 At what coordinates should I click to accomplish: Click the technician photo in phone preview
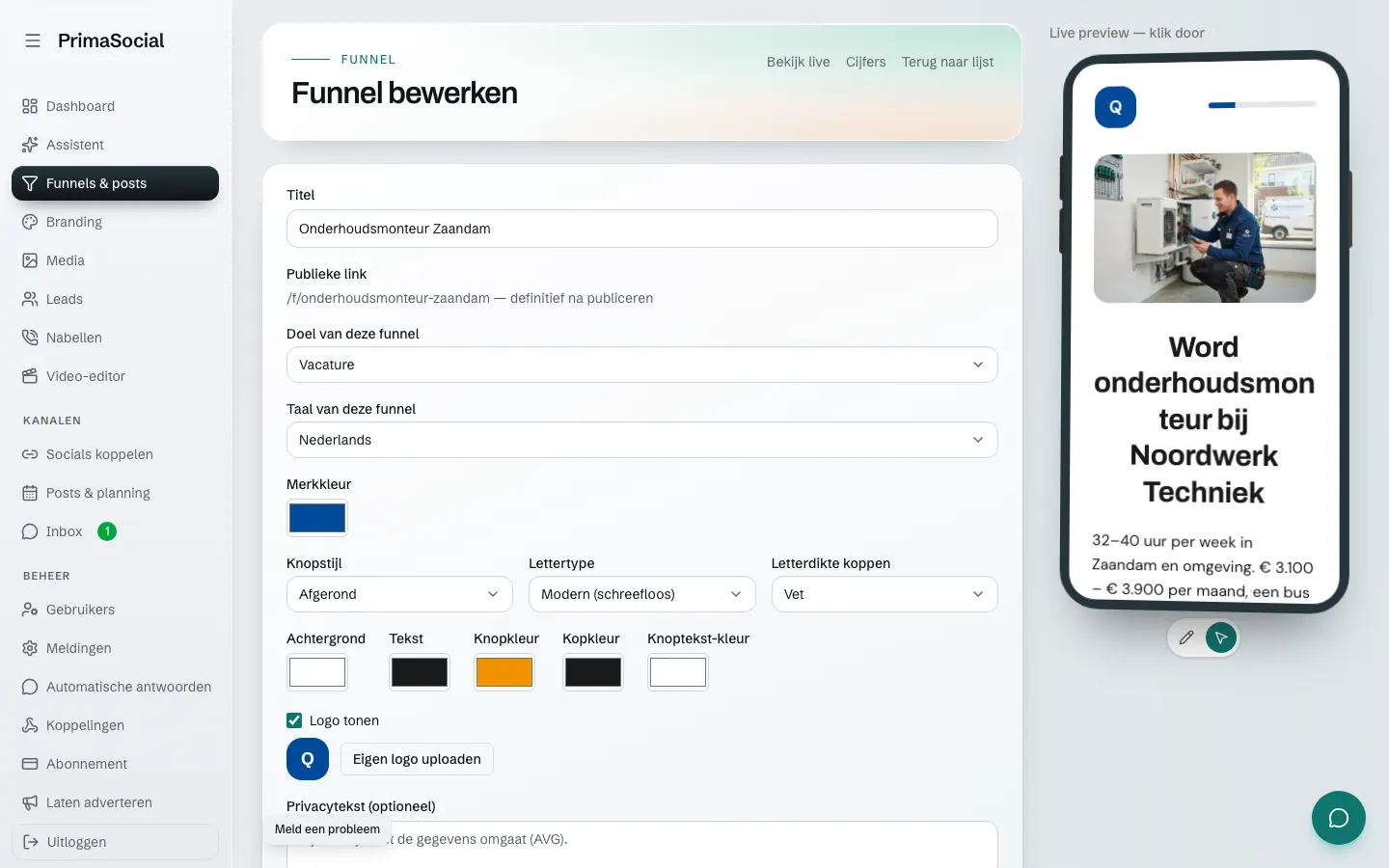[x=1205, y=228]
